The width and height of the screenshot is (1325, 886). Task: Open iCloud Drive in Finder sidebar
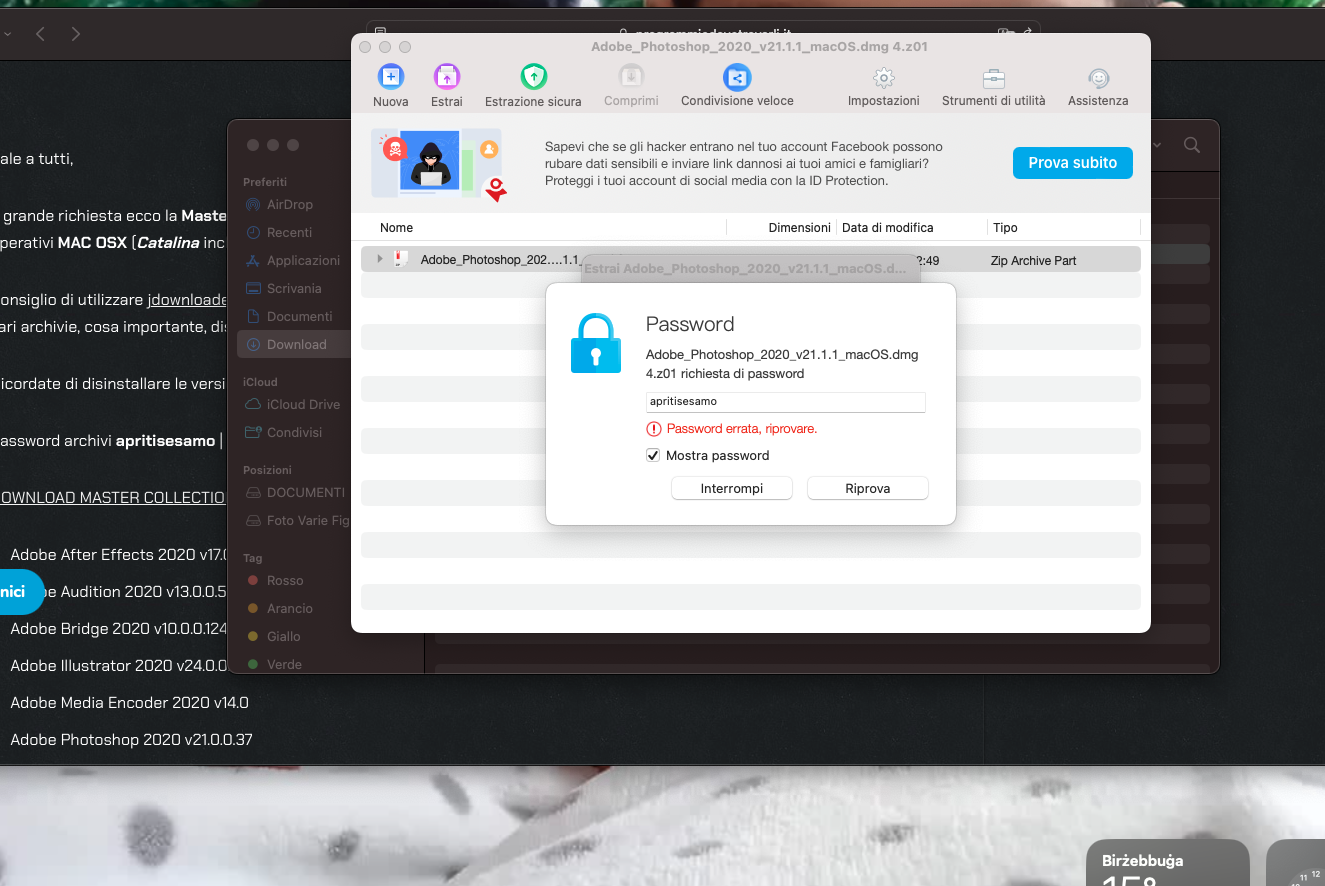pyautogui.click(x=293, y=404)
